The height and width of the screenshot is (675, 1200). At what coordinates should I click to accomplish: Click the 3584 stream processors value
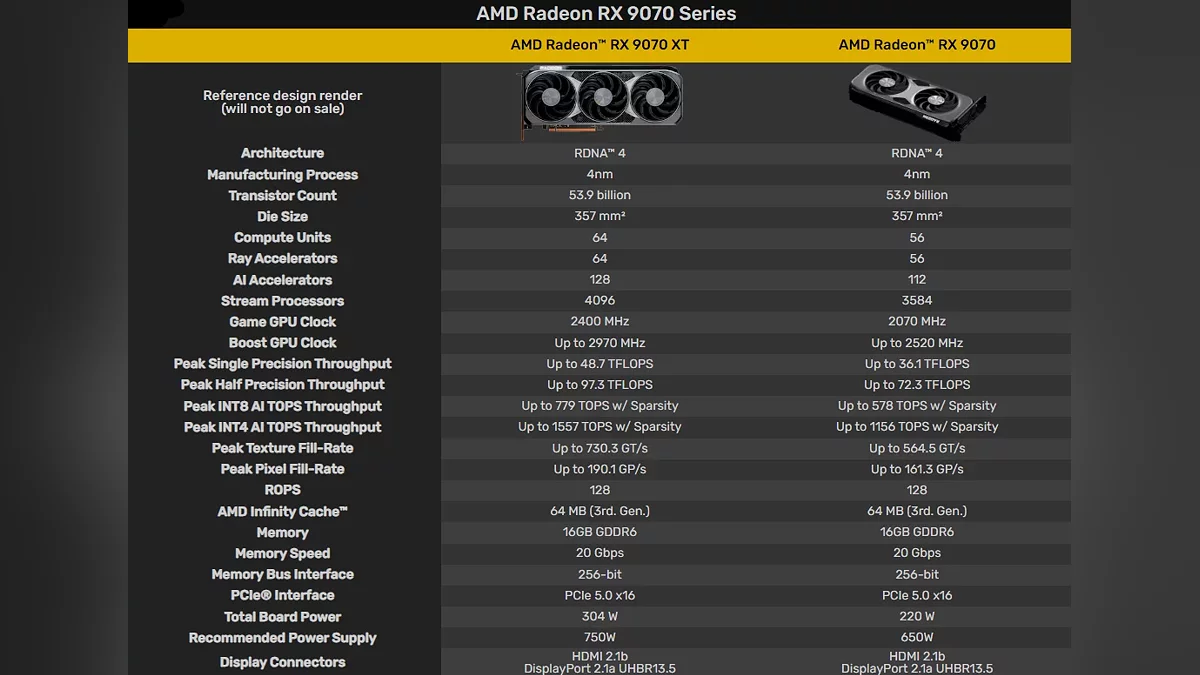coord(917,301)
